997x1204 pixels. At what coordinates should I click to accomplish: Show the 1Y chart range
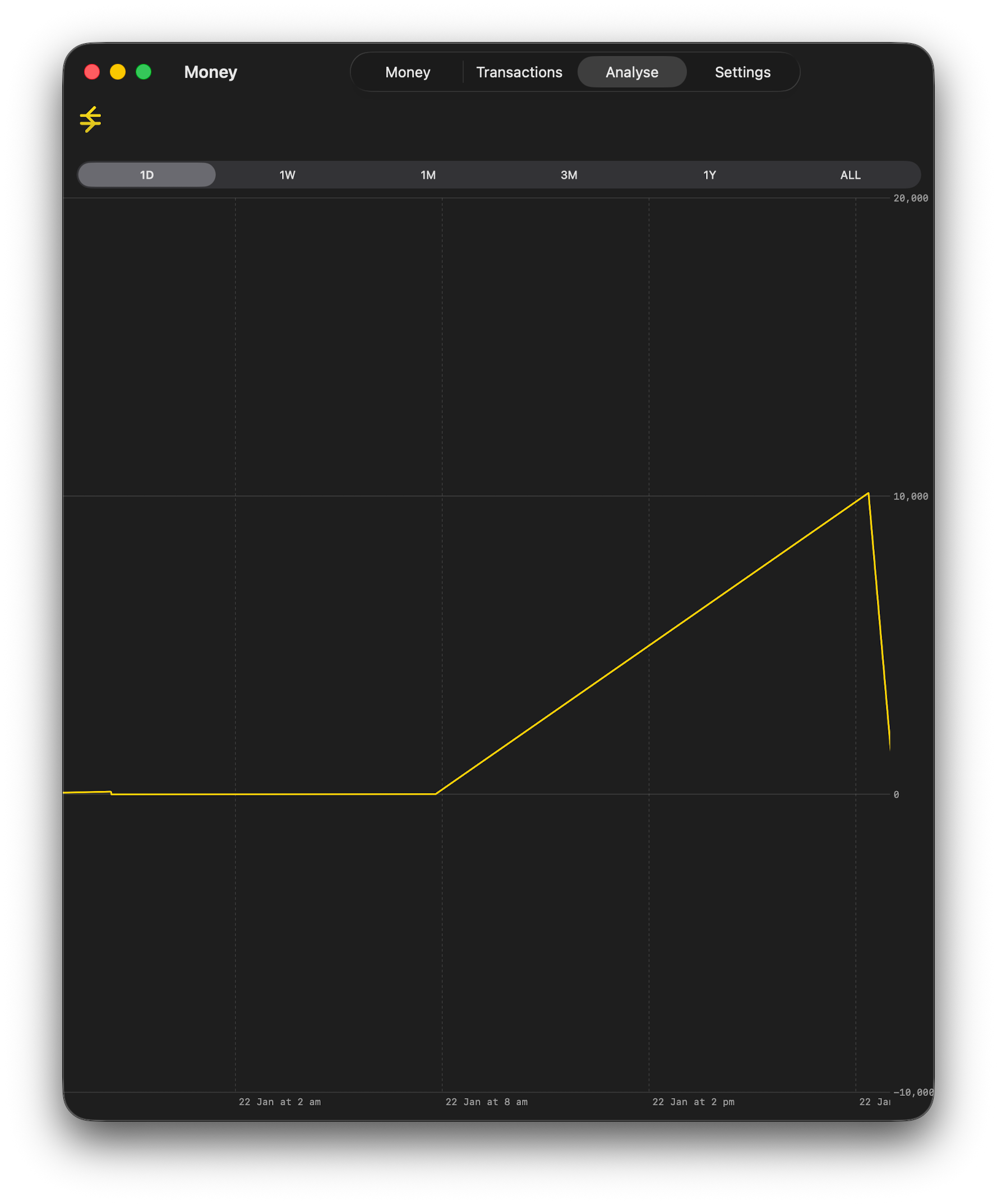709,175
